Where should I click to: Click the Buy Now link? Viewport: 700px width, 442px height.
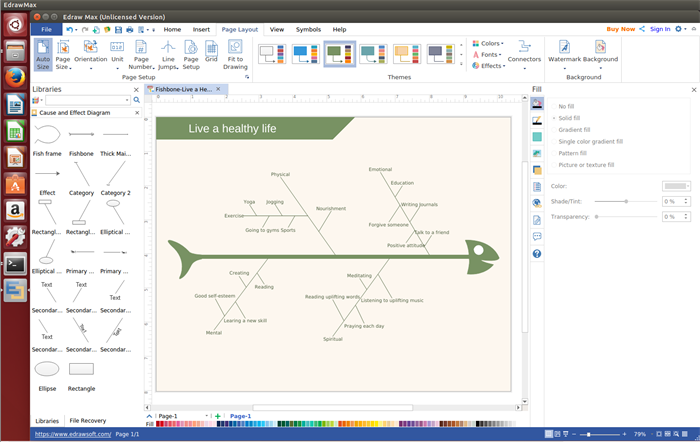point(620,29)
